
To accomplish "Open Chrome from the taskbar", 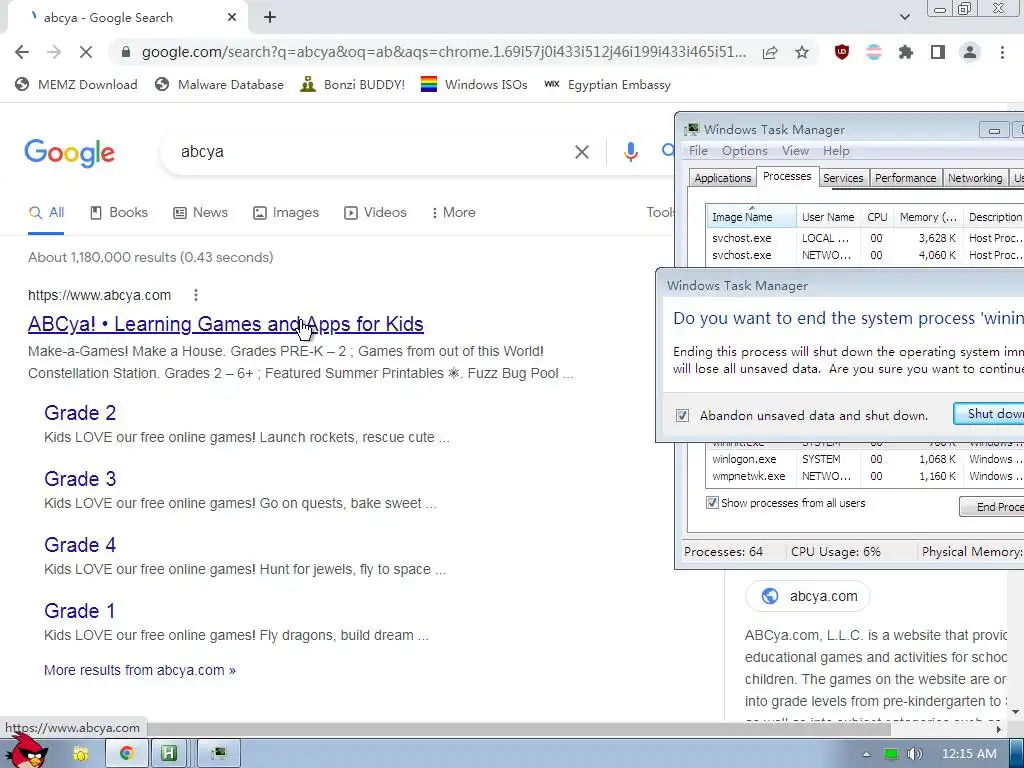I will (x=126, y=753).
